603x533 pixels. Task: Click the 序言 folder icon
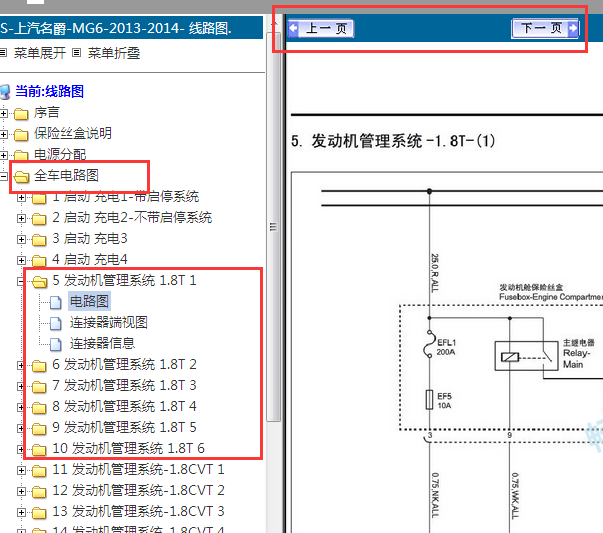tap(21, 114)
